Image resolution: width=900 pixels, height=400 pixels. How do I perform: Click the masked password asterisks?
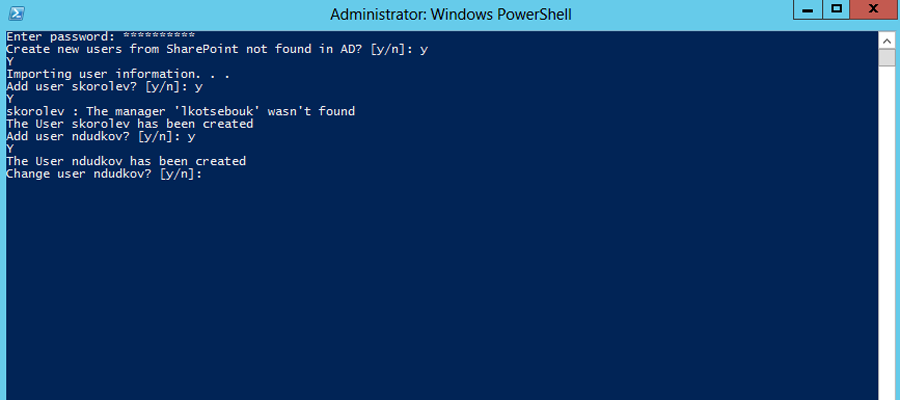coord(159,36)
